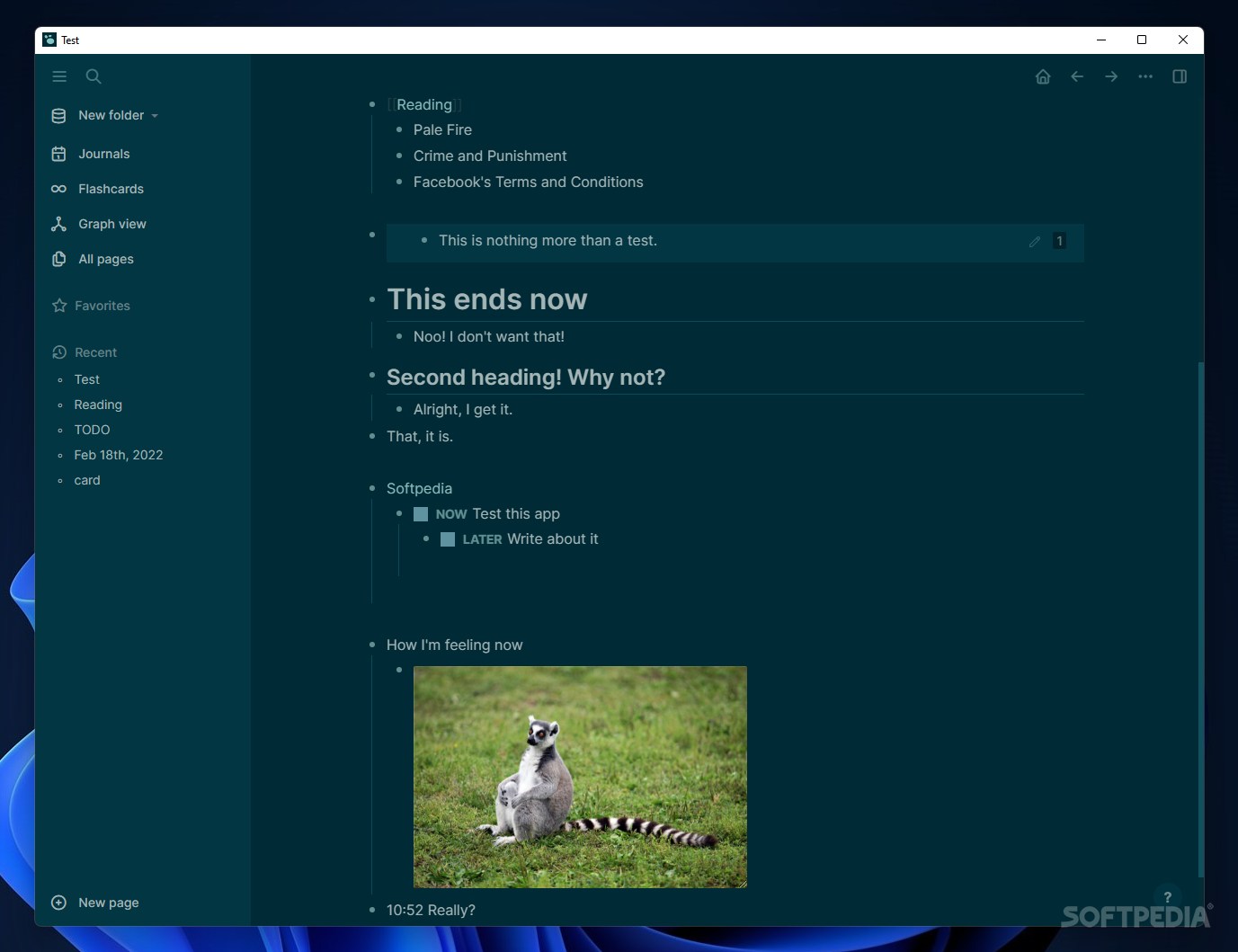
Task: Click the '10:52 Really?' block
Action: [431, 910]
